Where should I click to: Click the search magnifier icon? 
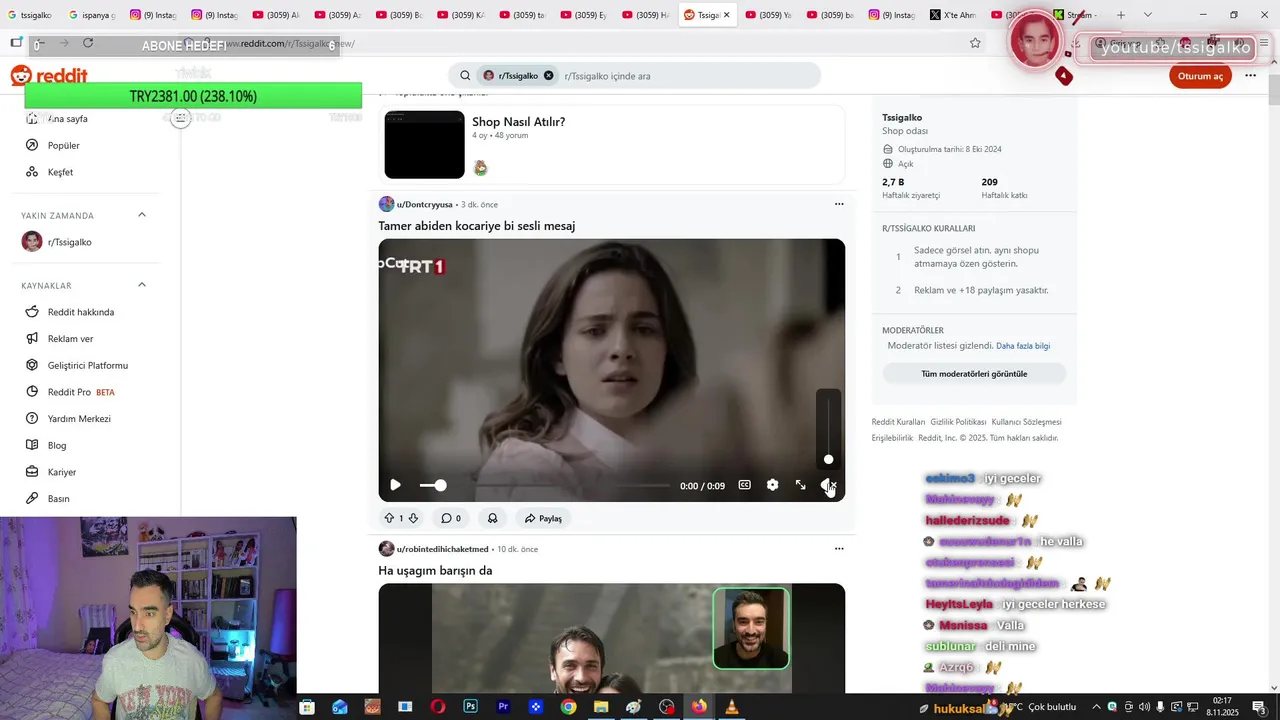coord(465,76)
